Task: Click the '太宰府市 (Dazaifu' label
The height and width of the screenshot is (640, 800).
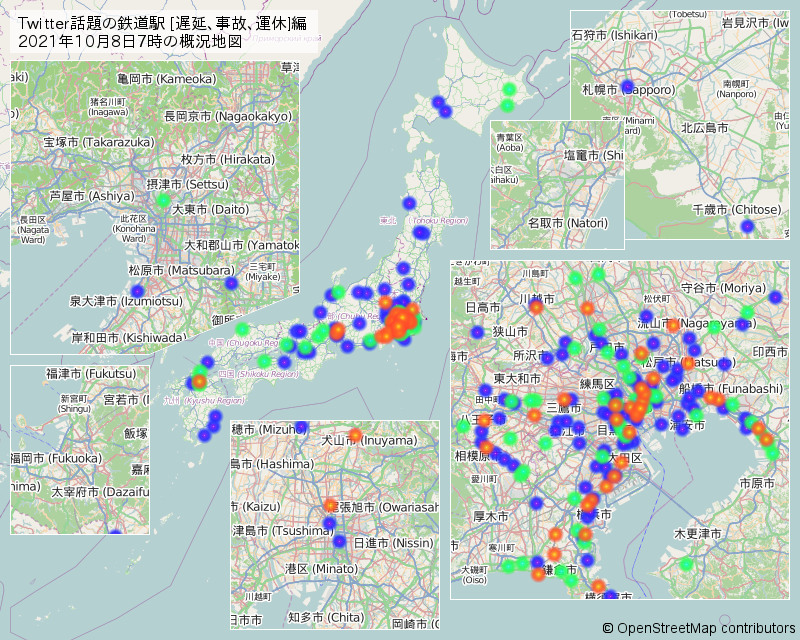Action: 100,493
